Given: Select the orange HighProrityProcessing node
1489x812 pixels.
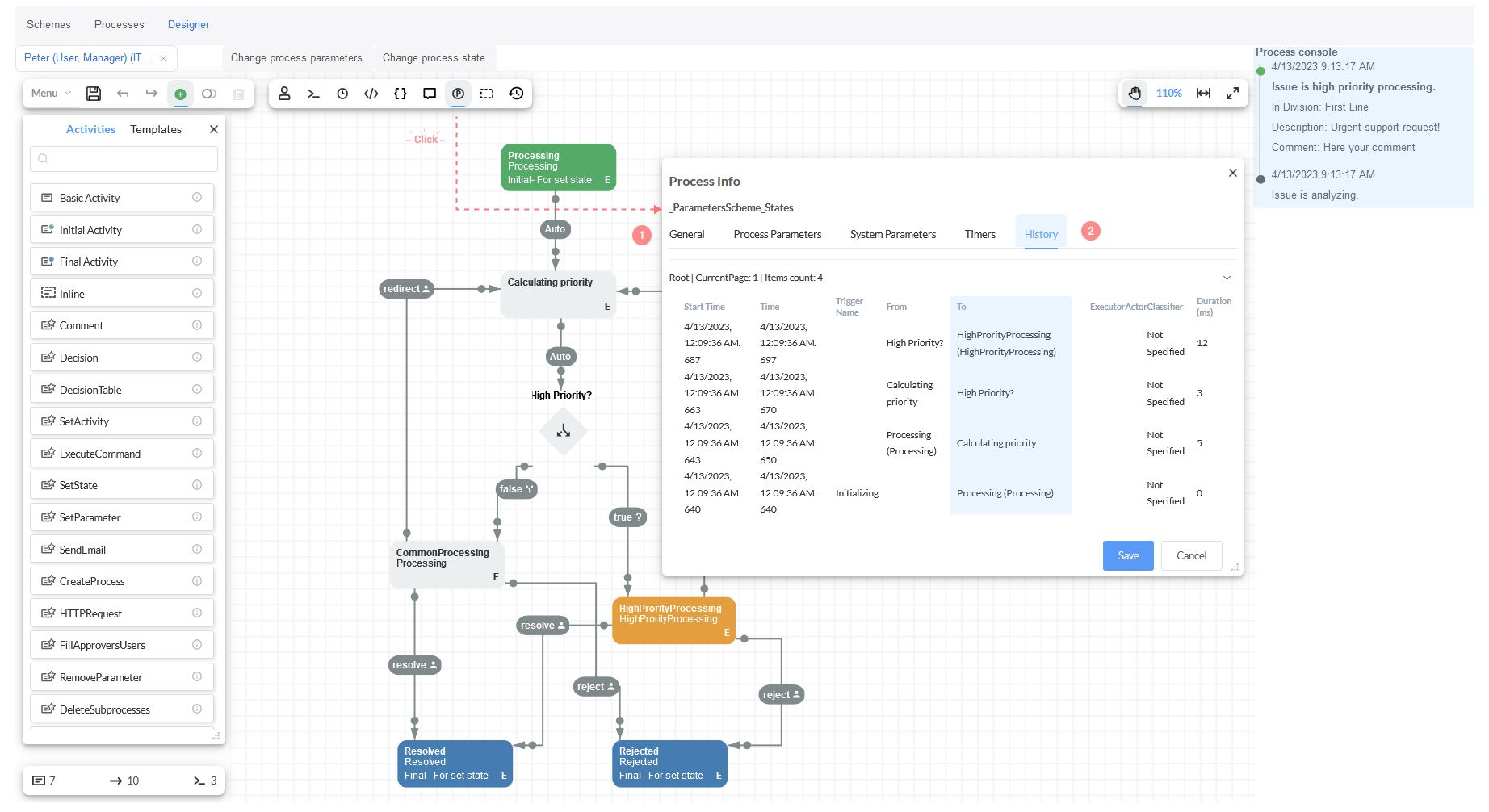Looking at the screenshot, I should pos(674,621).
